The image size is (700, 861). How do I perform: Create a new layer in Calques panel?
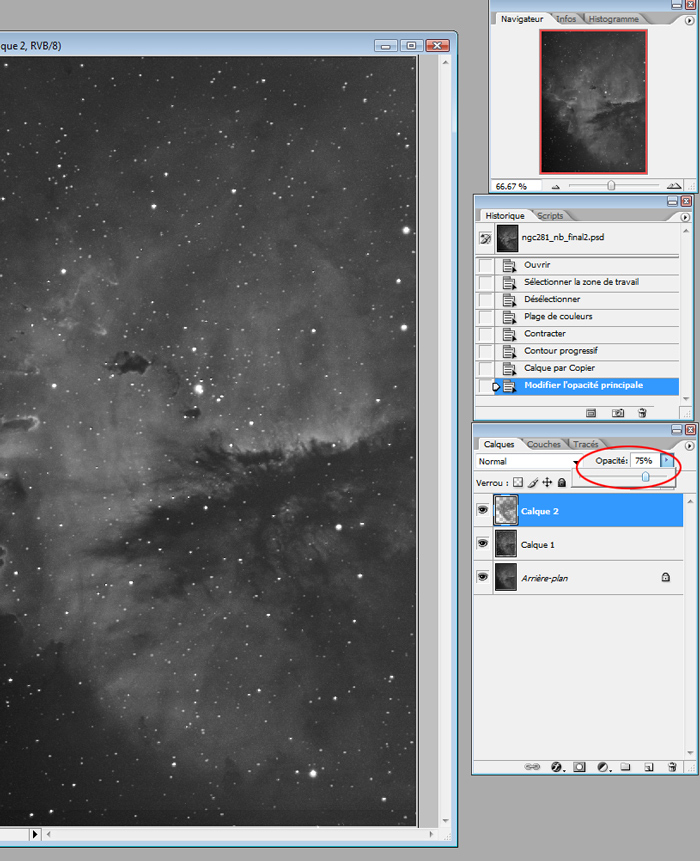(649, 767)
